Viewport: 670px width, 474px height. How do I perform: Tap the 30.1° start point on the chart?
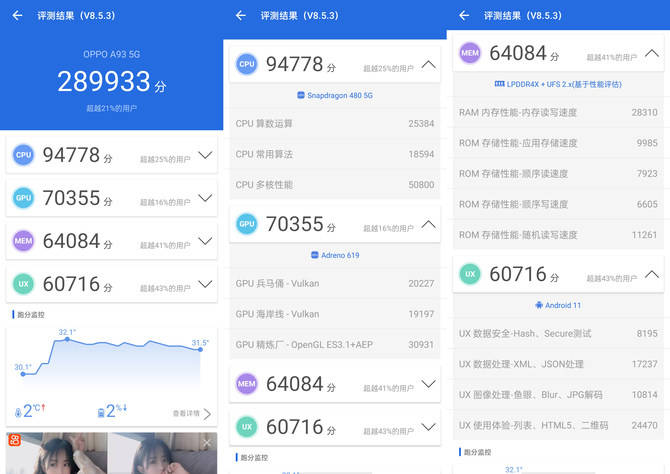[x=23, y=374]
